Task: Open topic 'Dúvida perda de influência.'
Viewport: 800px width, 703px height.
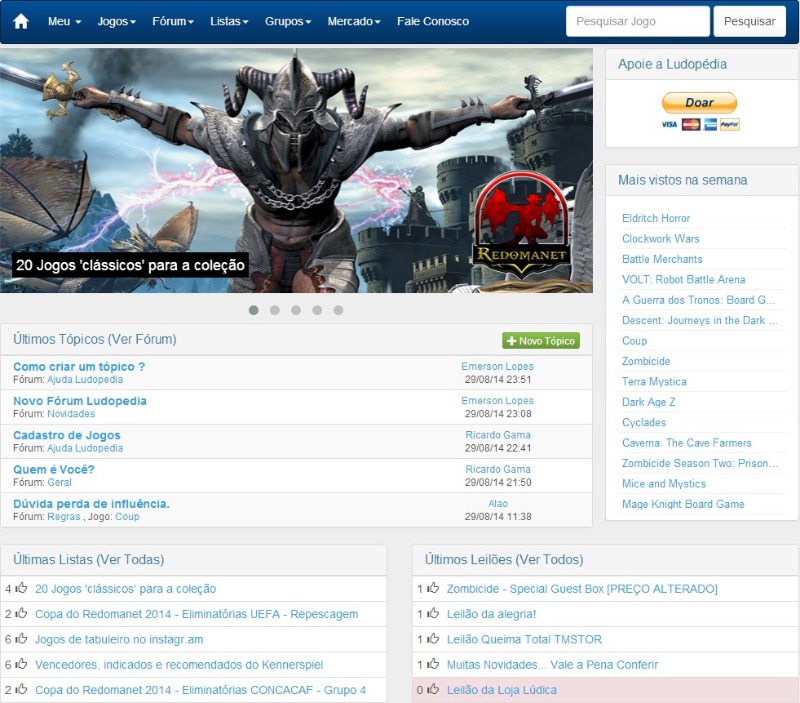Action: coord(91,504)
